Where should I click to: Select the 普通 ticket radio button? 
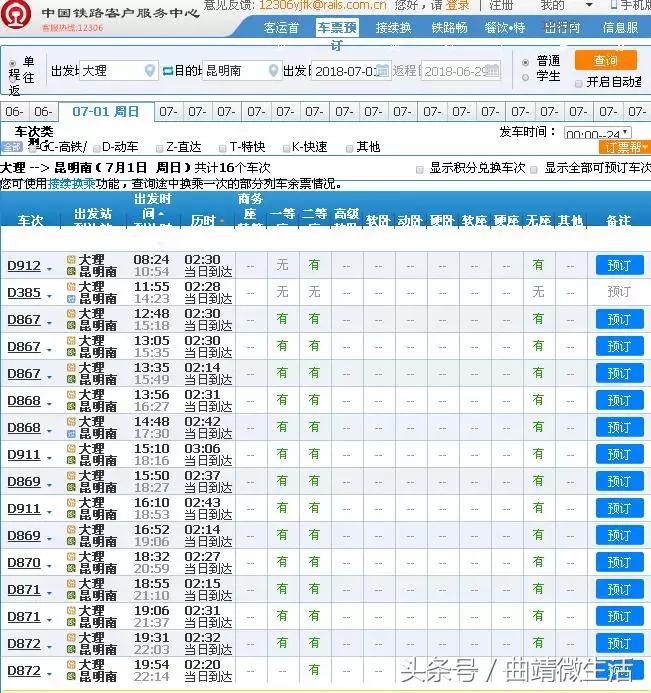pyautogui.click(x=525, y=62)
